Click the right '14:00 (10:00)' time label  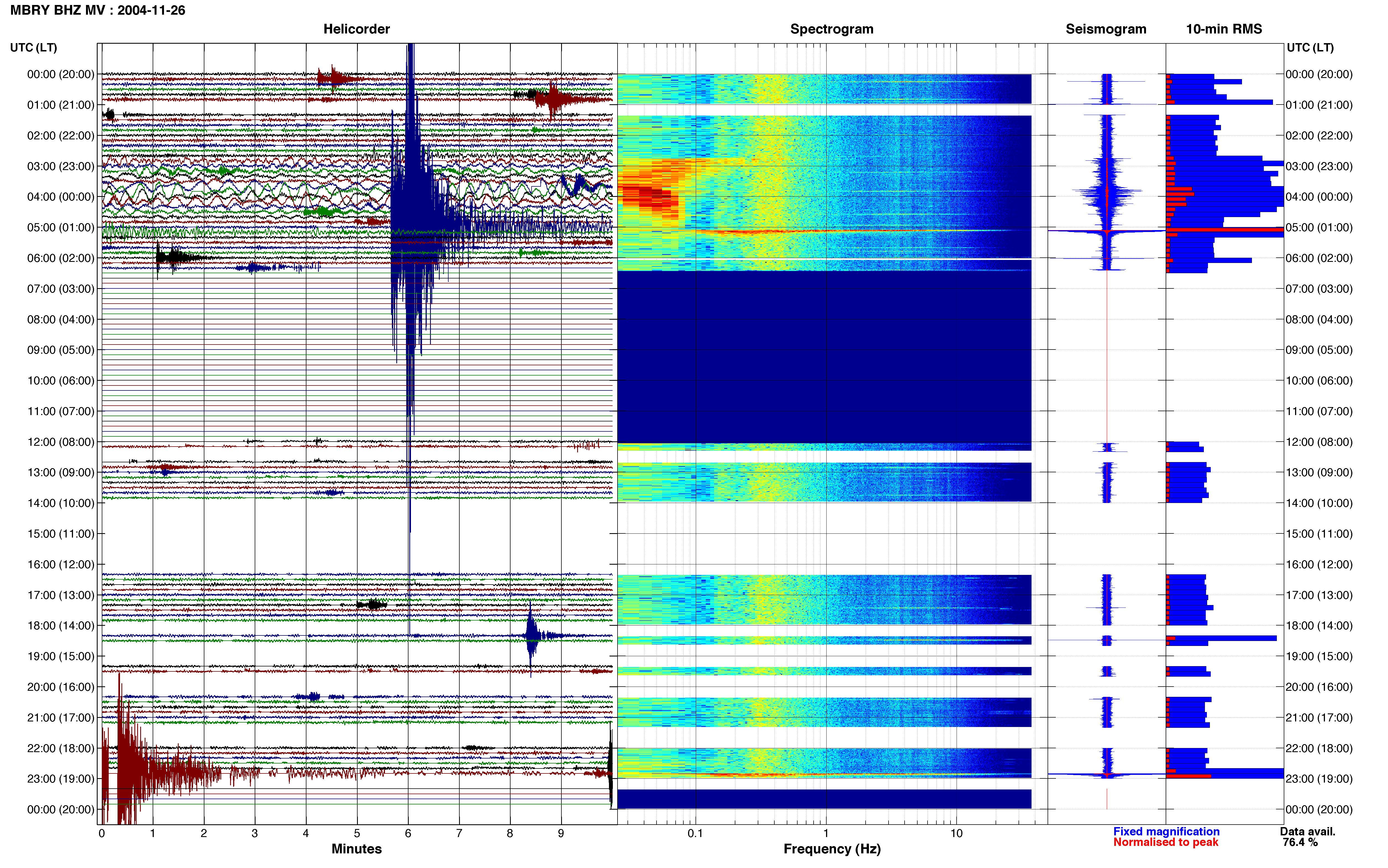(x=1319, y=504)
